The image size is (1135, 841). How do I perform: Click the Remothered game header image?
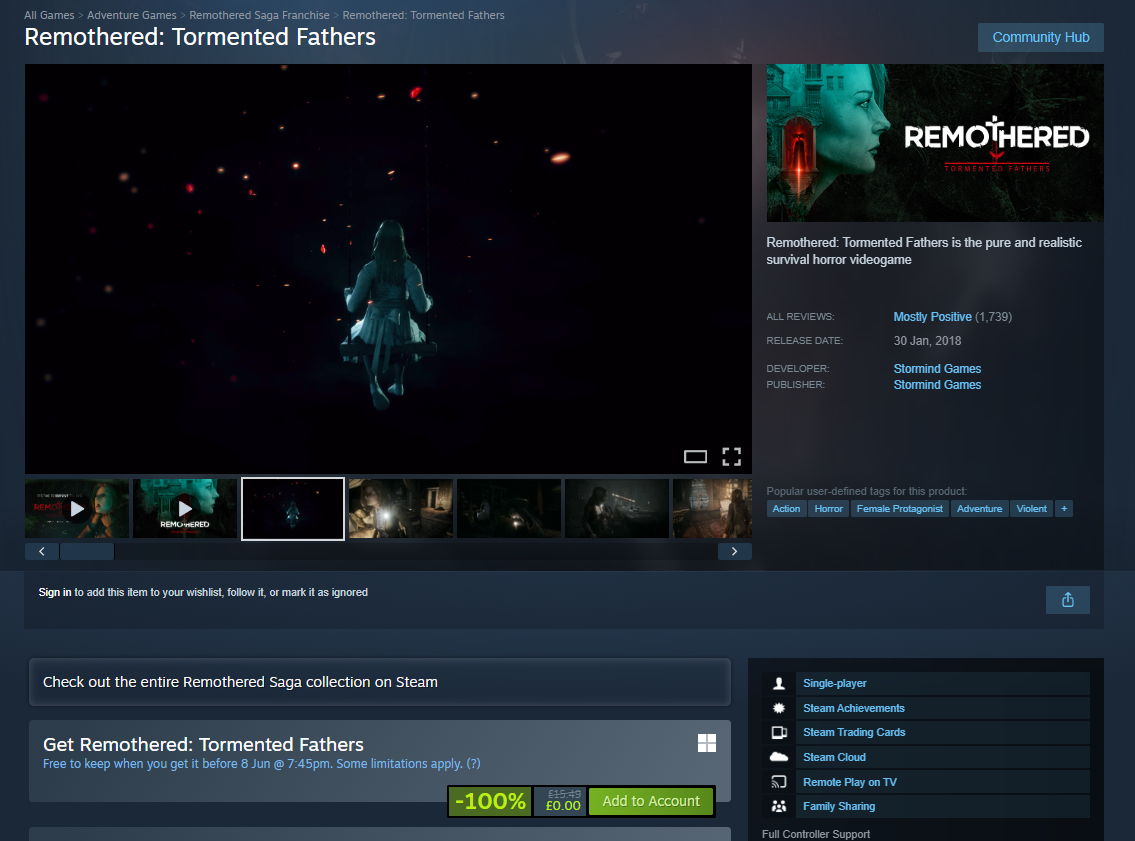(935, 143)
